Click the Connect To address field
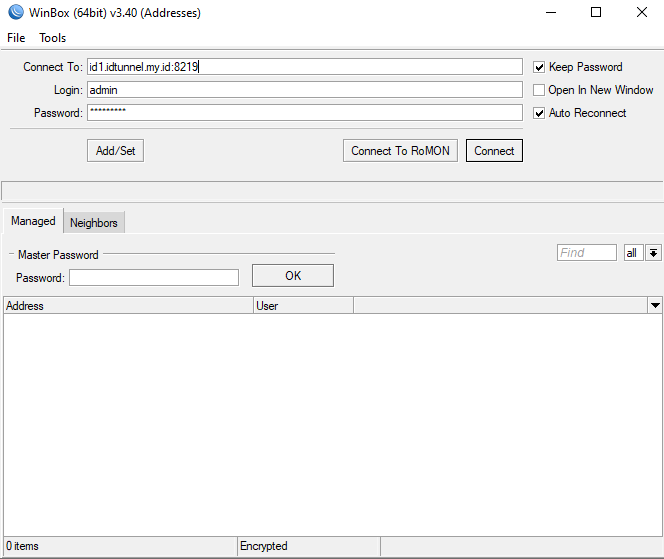This screenshot has width=664, height=559. [x=304, y=67]
